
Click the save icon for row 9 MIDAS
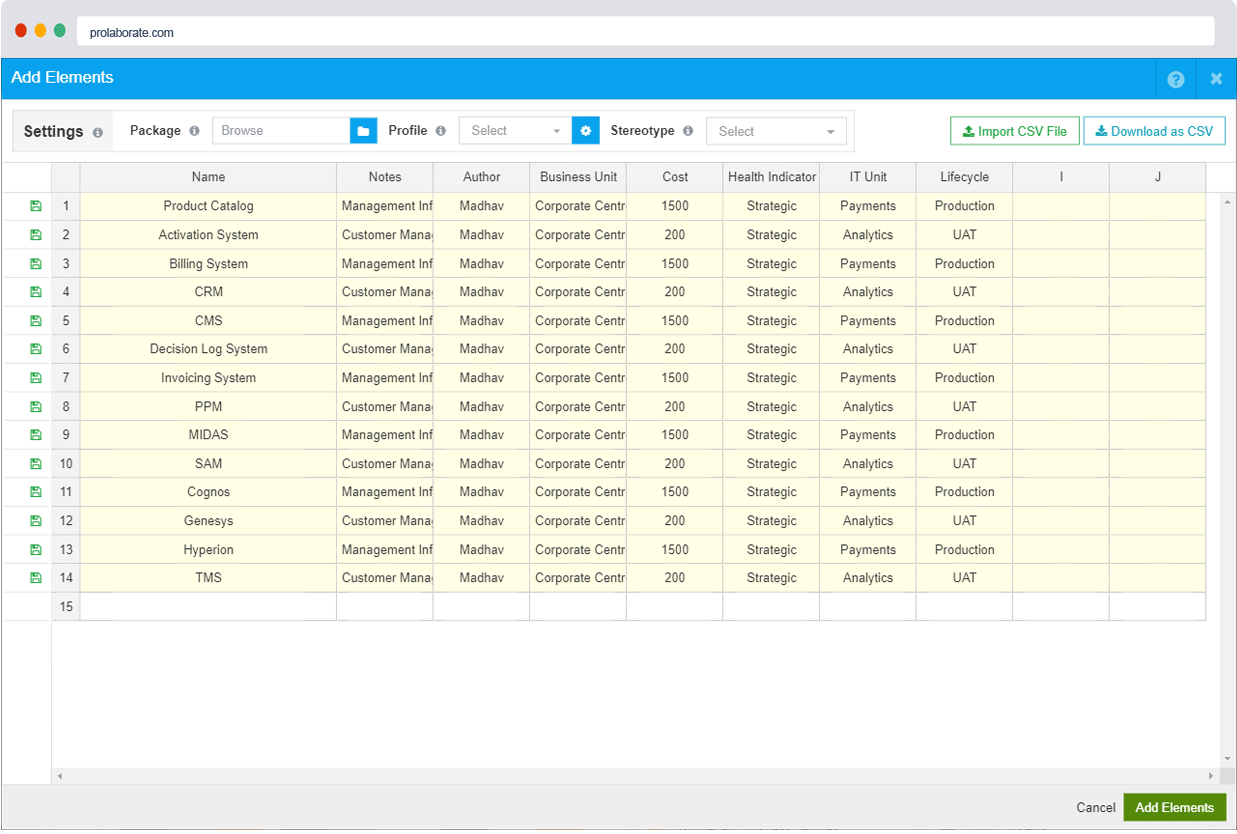pyautogui.click(x=36, y=435)
